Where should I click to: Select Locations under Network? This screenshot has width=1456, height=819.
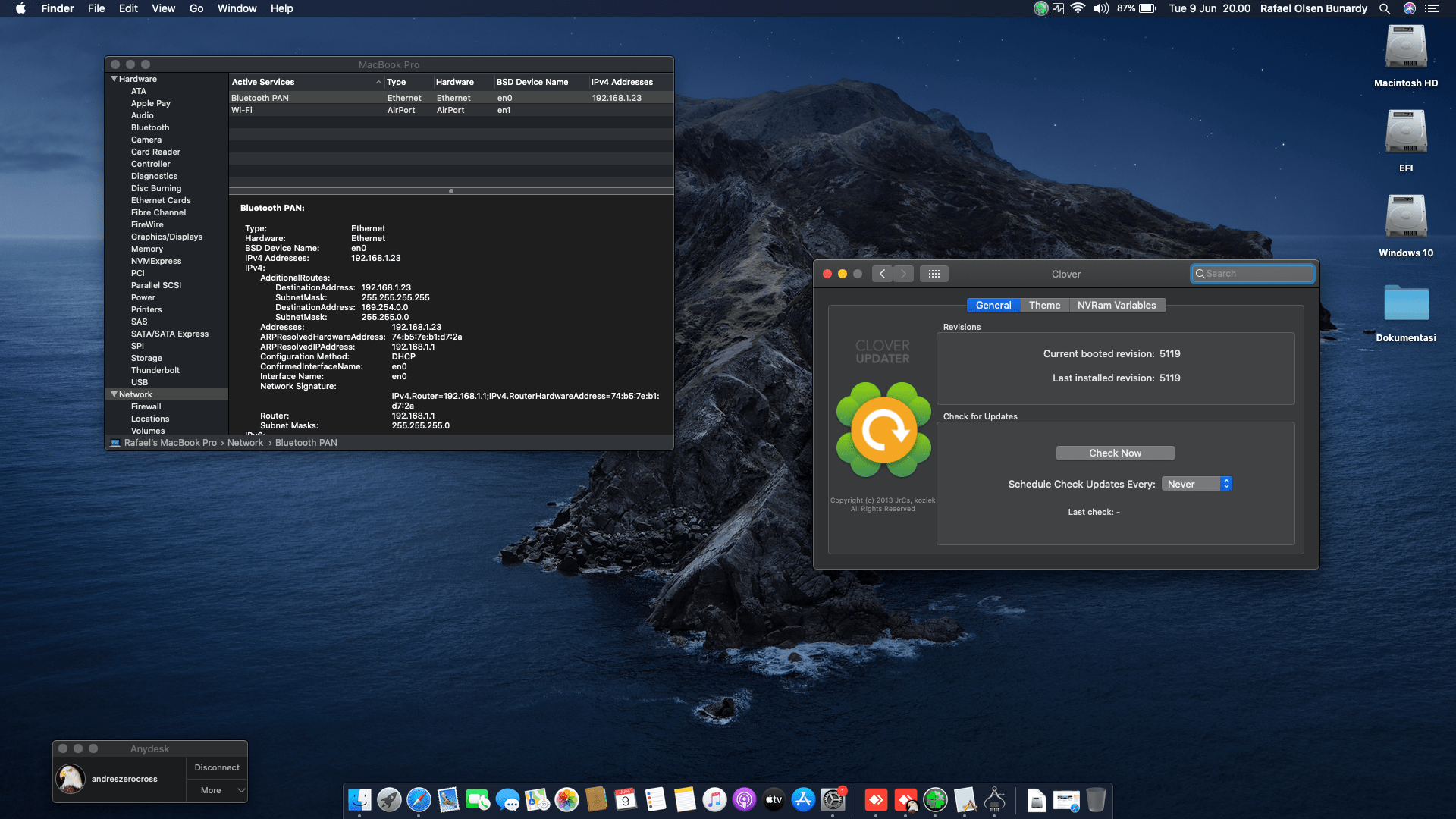coord(150,419)
